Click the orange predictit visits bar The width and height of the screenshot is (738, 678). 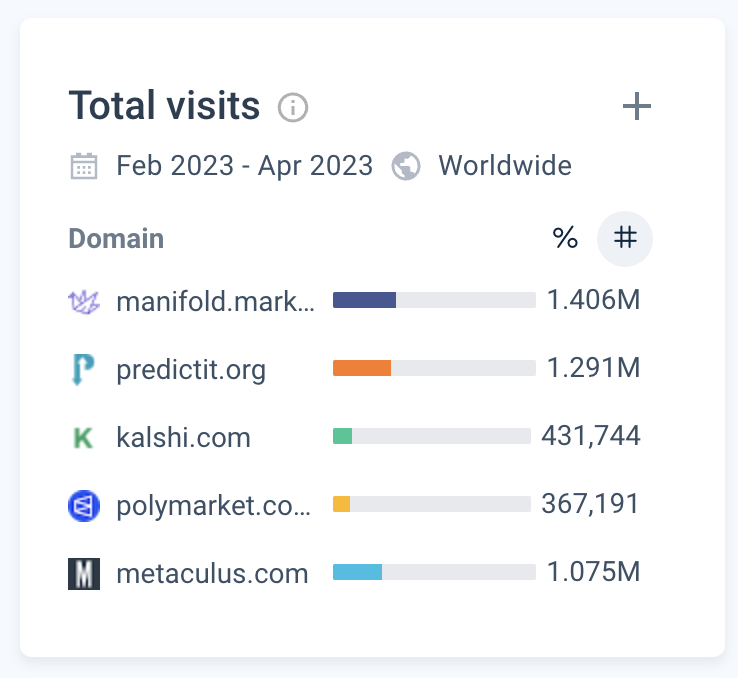click(362, 368)
